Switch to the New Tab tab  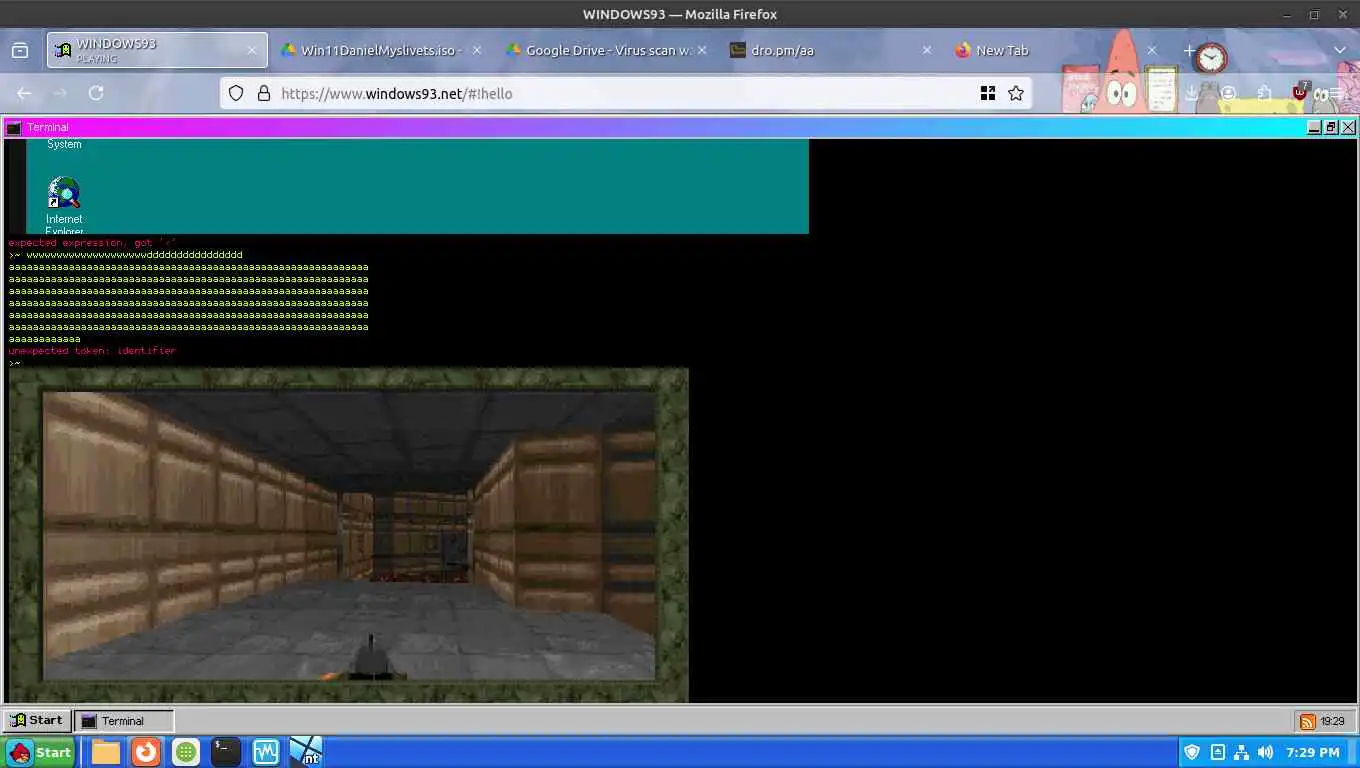(1055, 50)
